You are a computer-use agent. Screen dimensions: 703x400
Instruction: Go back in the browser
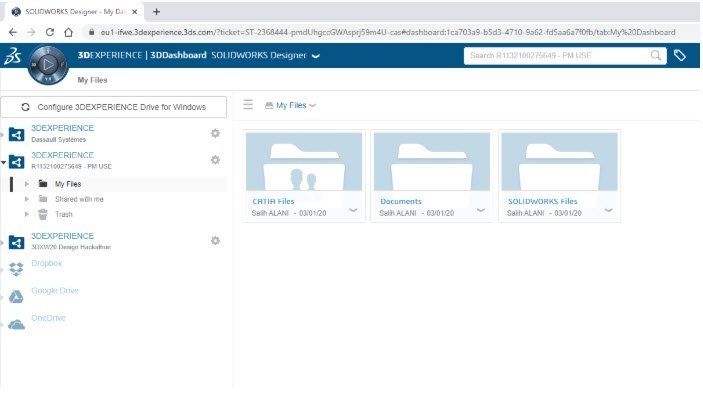pos(13,32)
